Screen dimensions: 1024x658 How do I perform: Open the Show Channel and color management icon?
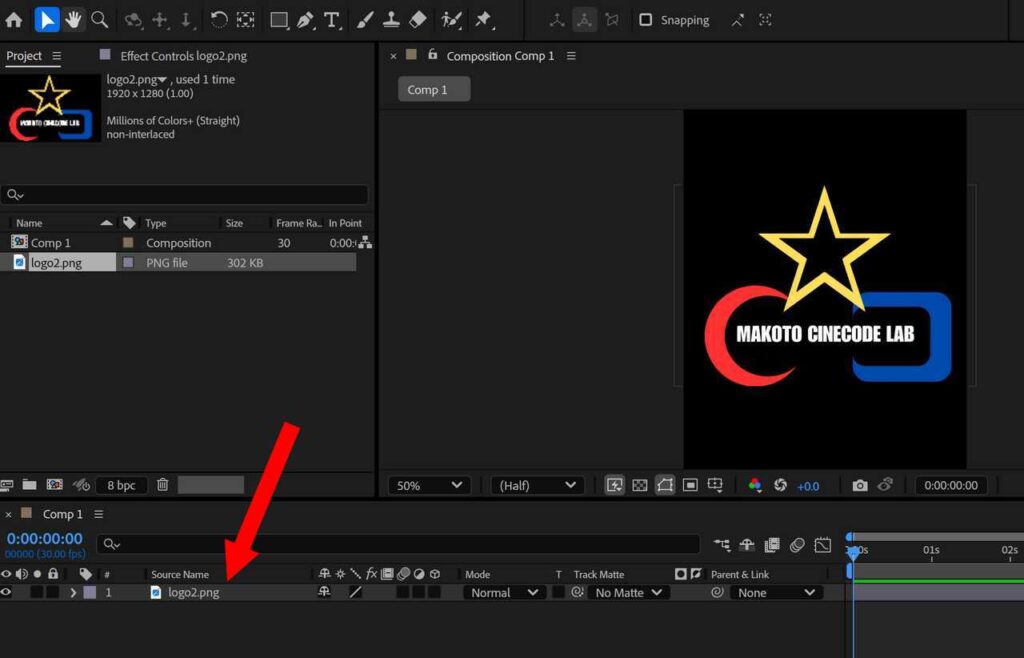pos(755,485)
